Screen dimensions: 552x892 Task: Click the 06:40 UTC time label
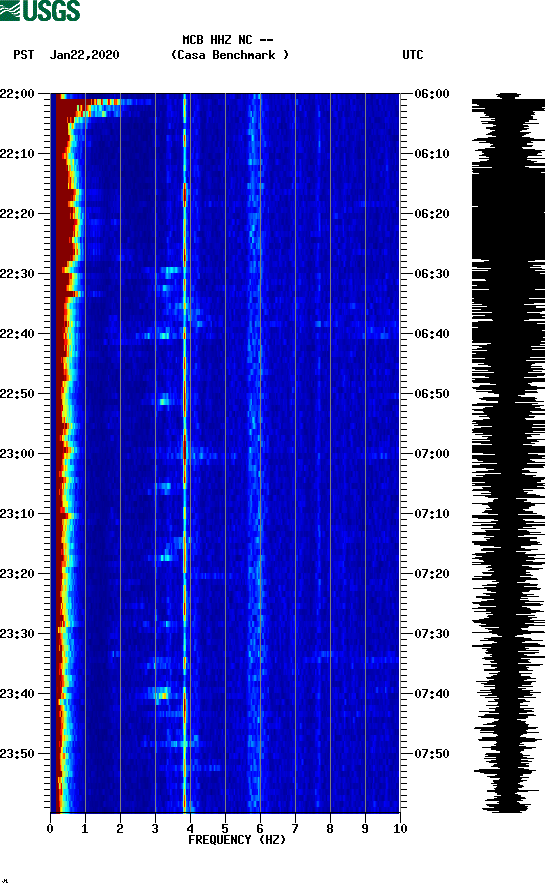(432, 334)
